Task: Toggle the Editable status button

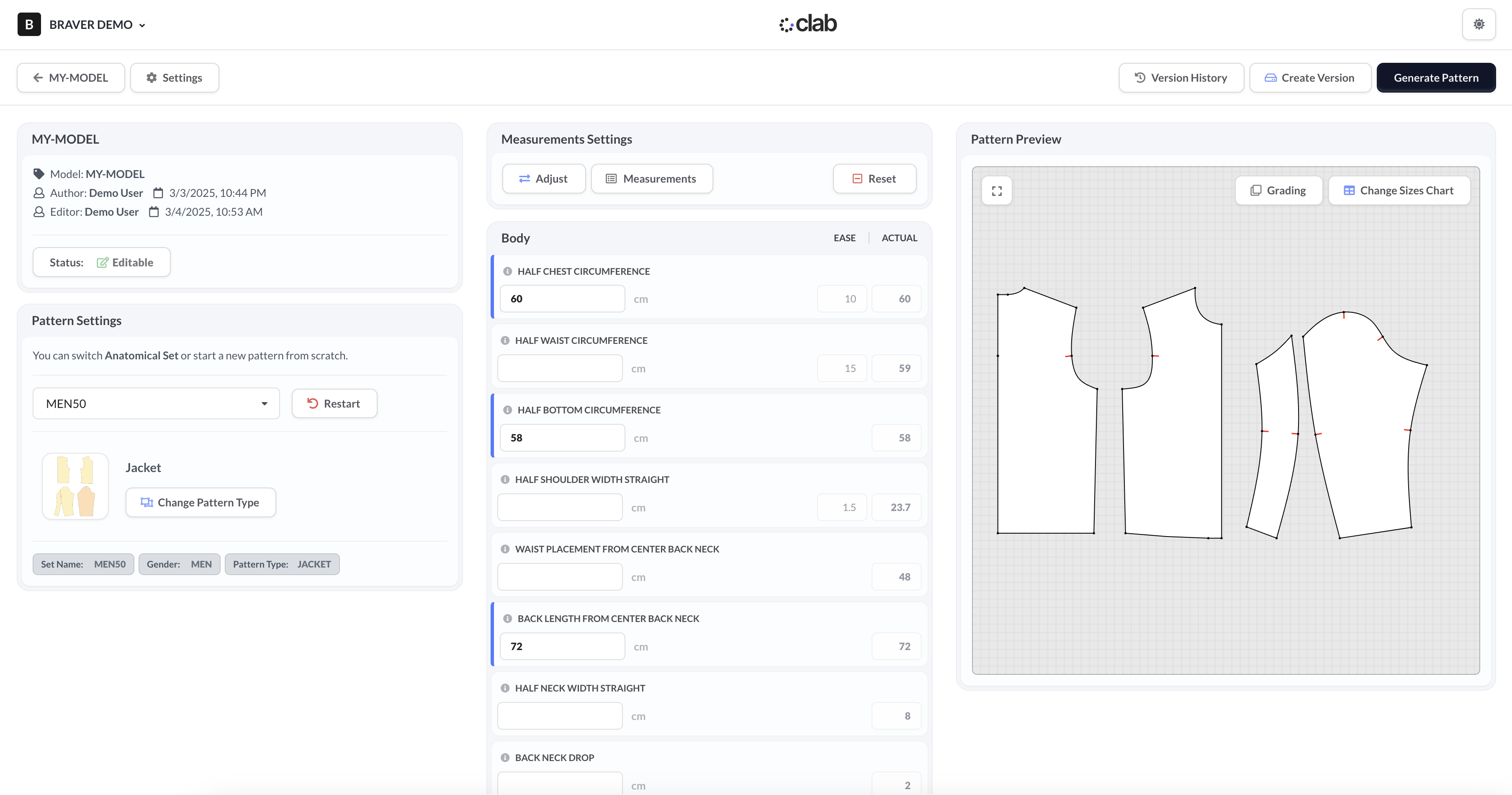Action: [x=102, y=263]
